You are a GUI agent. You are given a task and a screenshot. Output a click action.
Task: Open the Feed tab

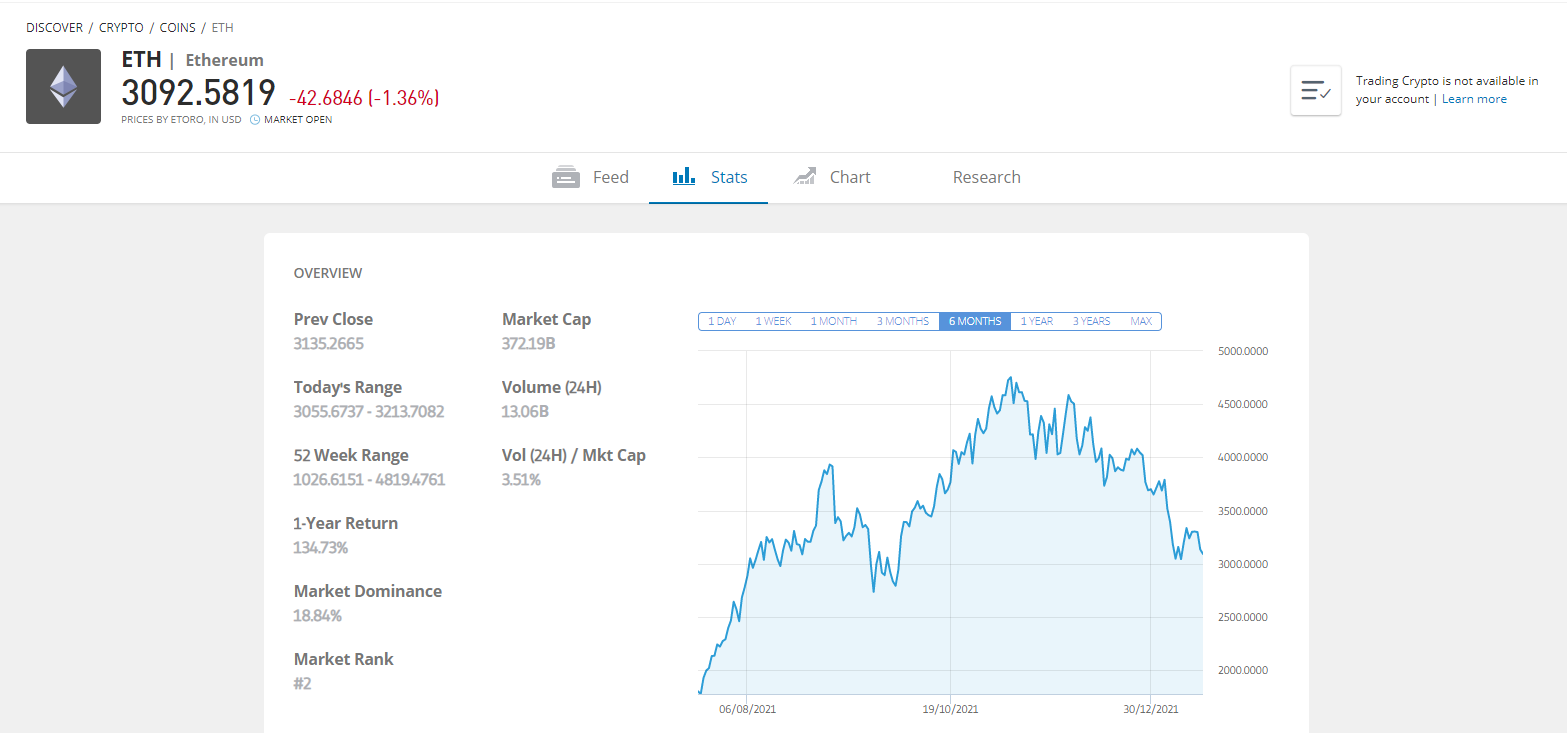coord(590,178)
